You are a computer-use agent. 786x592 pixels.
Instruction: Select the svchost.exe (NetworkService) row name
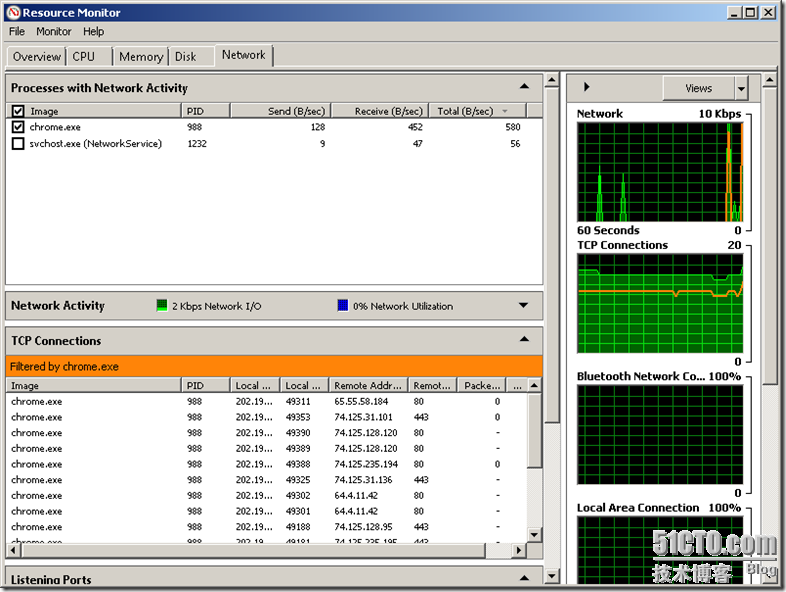tap(95, 143)
